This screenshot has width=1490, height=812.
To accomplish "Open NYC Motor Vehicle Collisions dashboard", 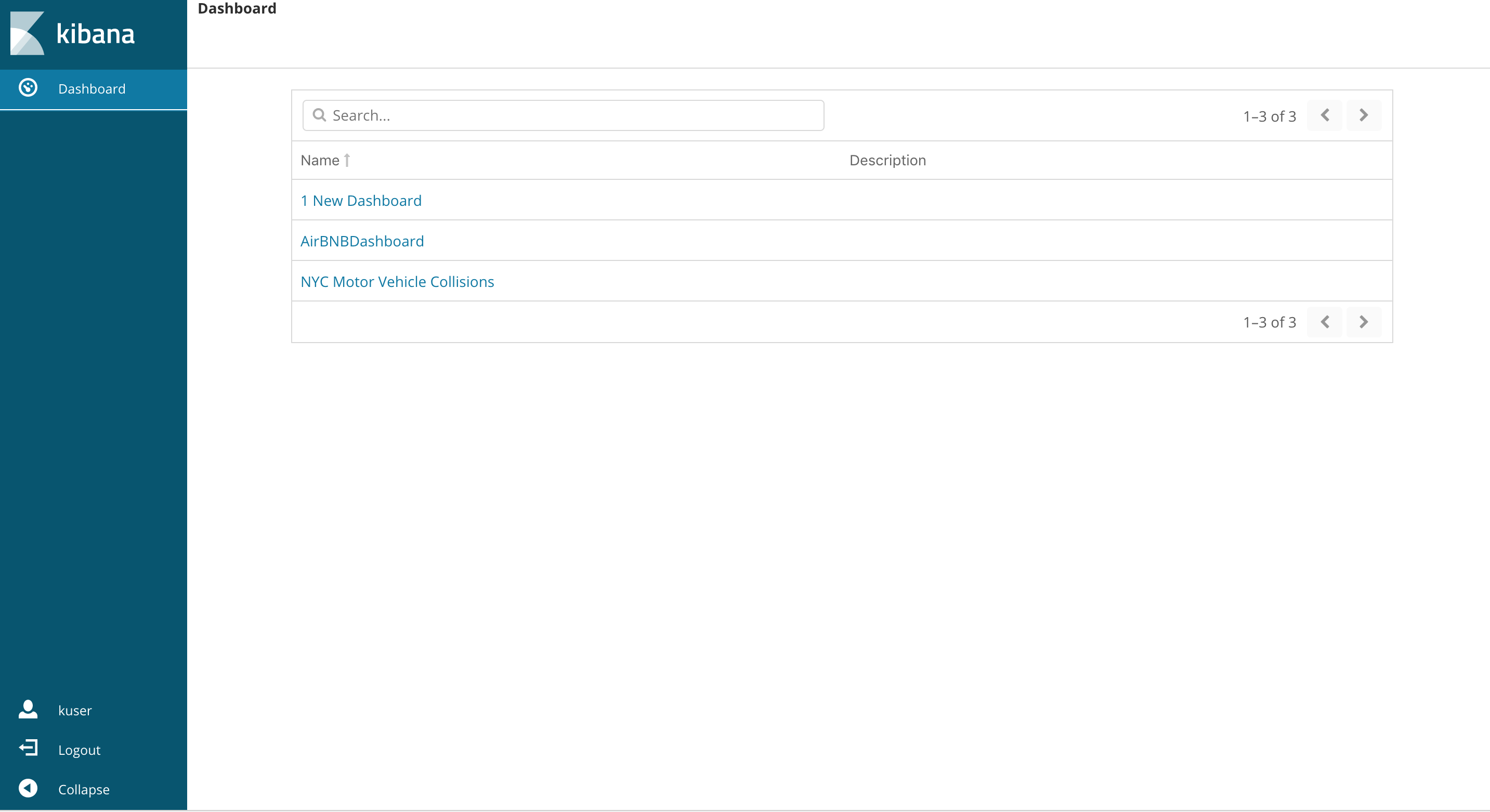I will tap(397, 282).
